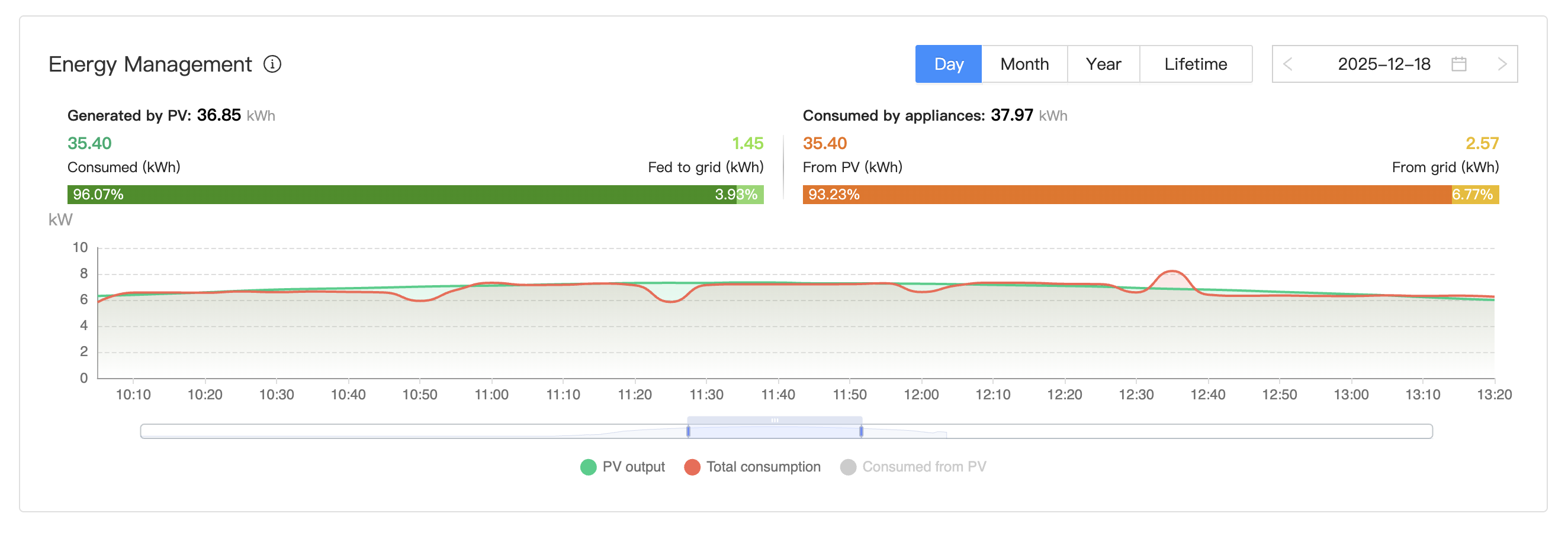Screen dimensions: 1568x536
Task: Open the Year view
Action: click(1103, 63)
